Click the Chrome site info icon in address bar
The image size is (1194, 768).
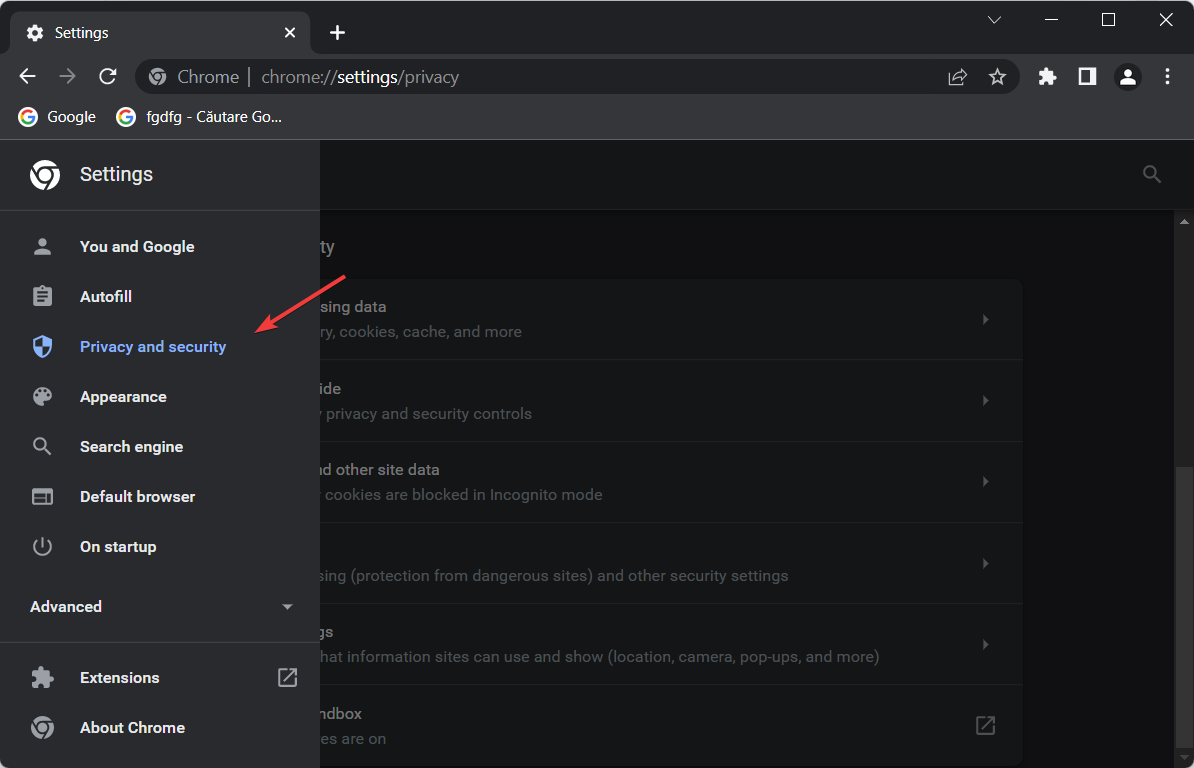point(158,77)
